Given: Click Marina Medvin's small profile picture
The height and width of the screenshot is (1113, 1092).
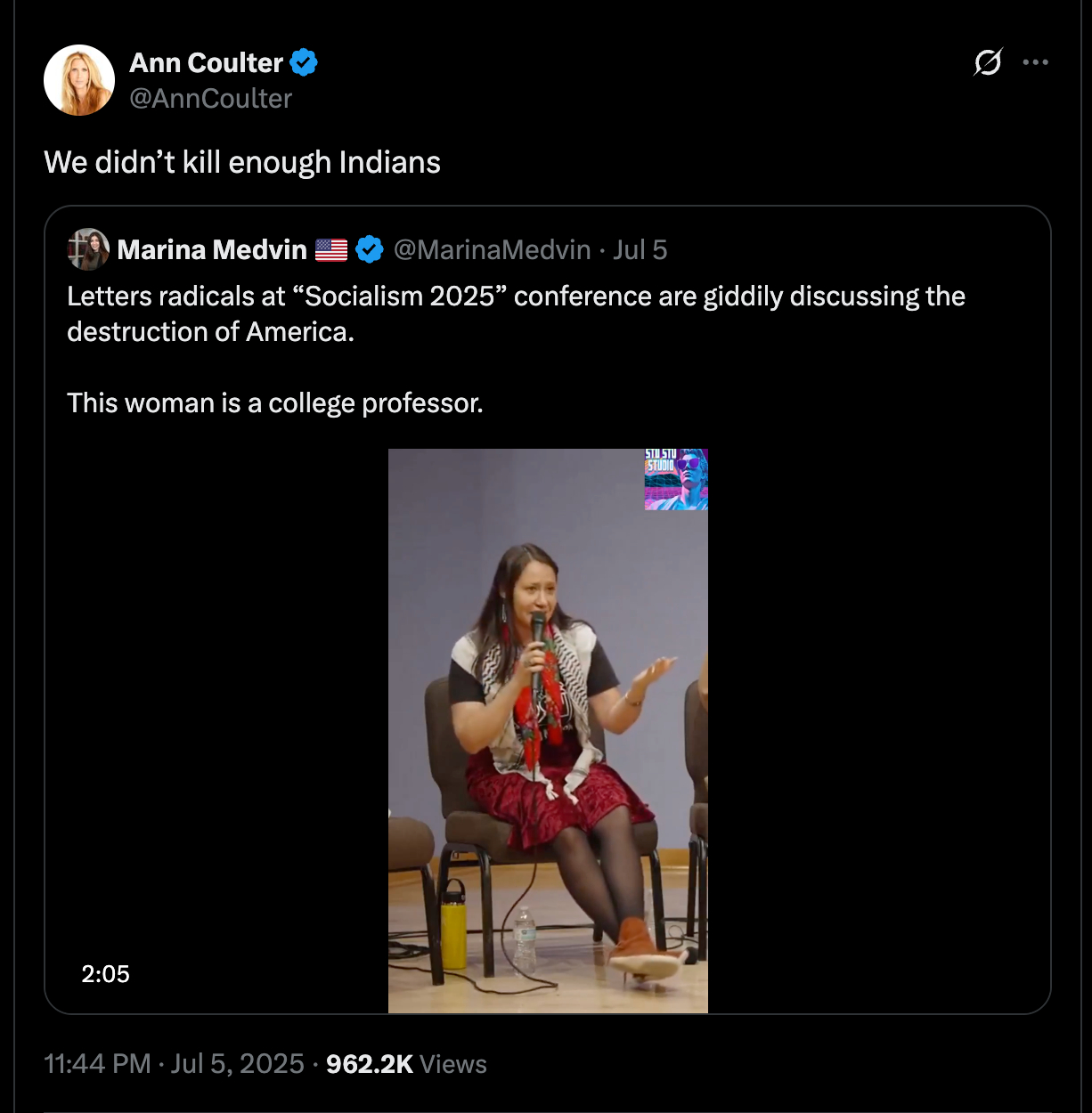Looking at the screenshot, I should (x=88, y=249).
